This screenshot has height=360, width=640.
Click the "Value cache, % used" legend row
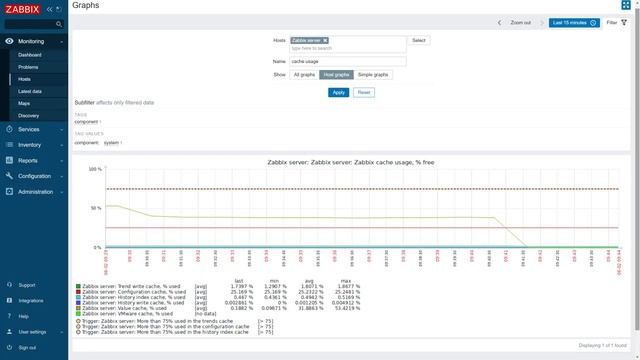218,308
